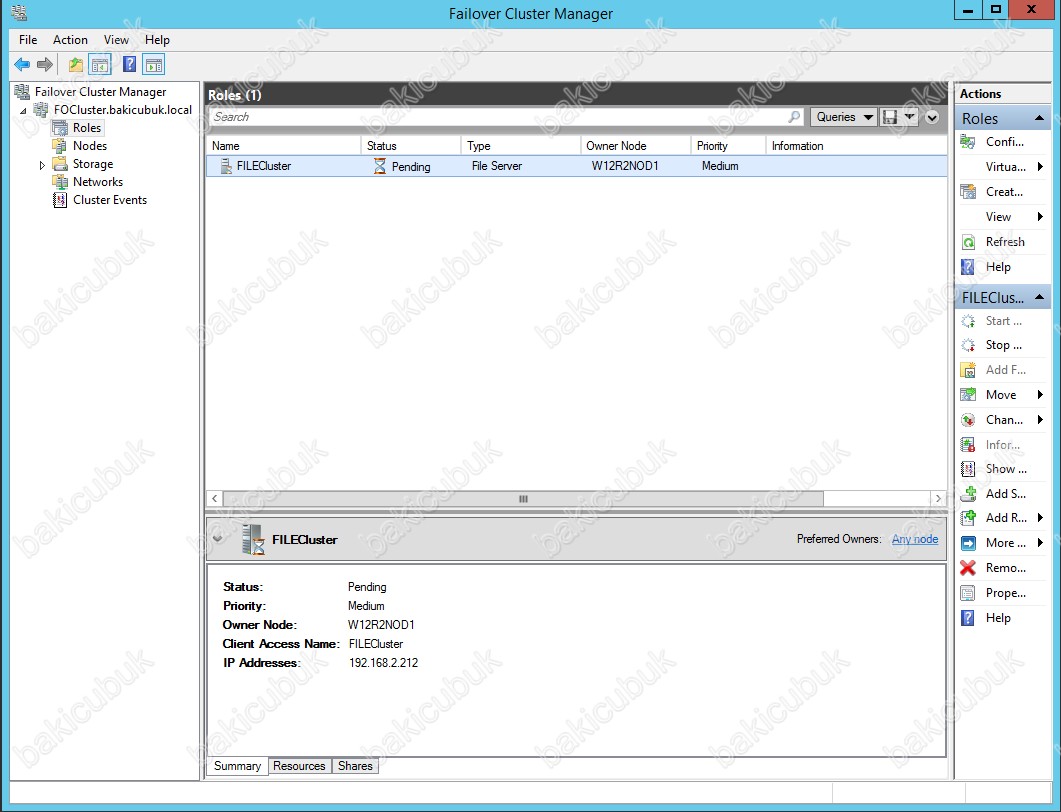Collapse the FOCluster.bakicubuk.local tree node
The image size is (1061, 812).
[x=24, y=110]
